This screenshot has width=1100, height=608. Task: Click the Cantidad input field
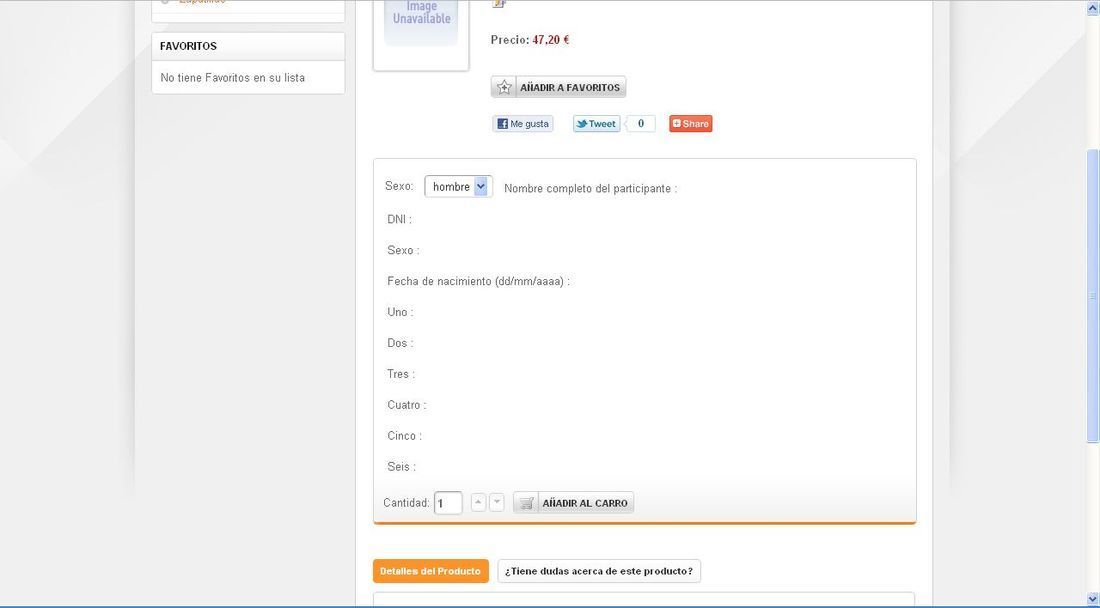pyautogui.click(x=448, y=503)
